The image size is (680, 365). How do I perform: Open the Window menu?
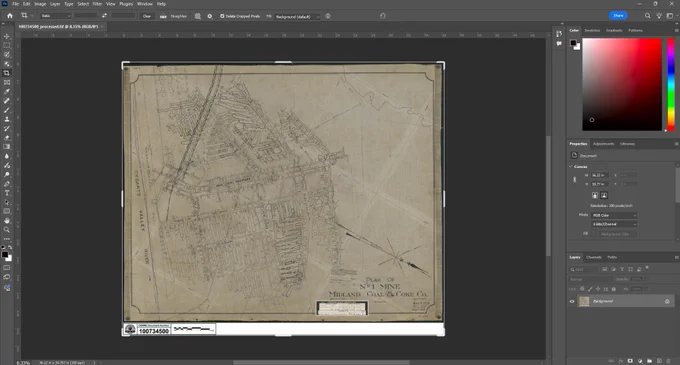[x=144, y=4]
